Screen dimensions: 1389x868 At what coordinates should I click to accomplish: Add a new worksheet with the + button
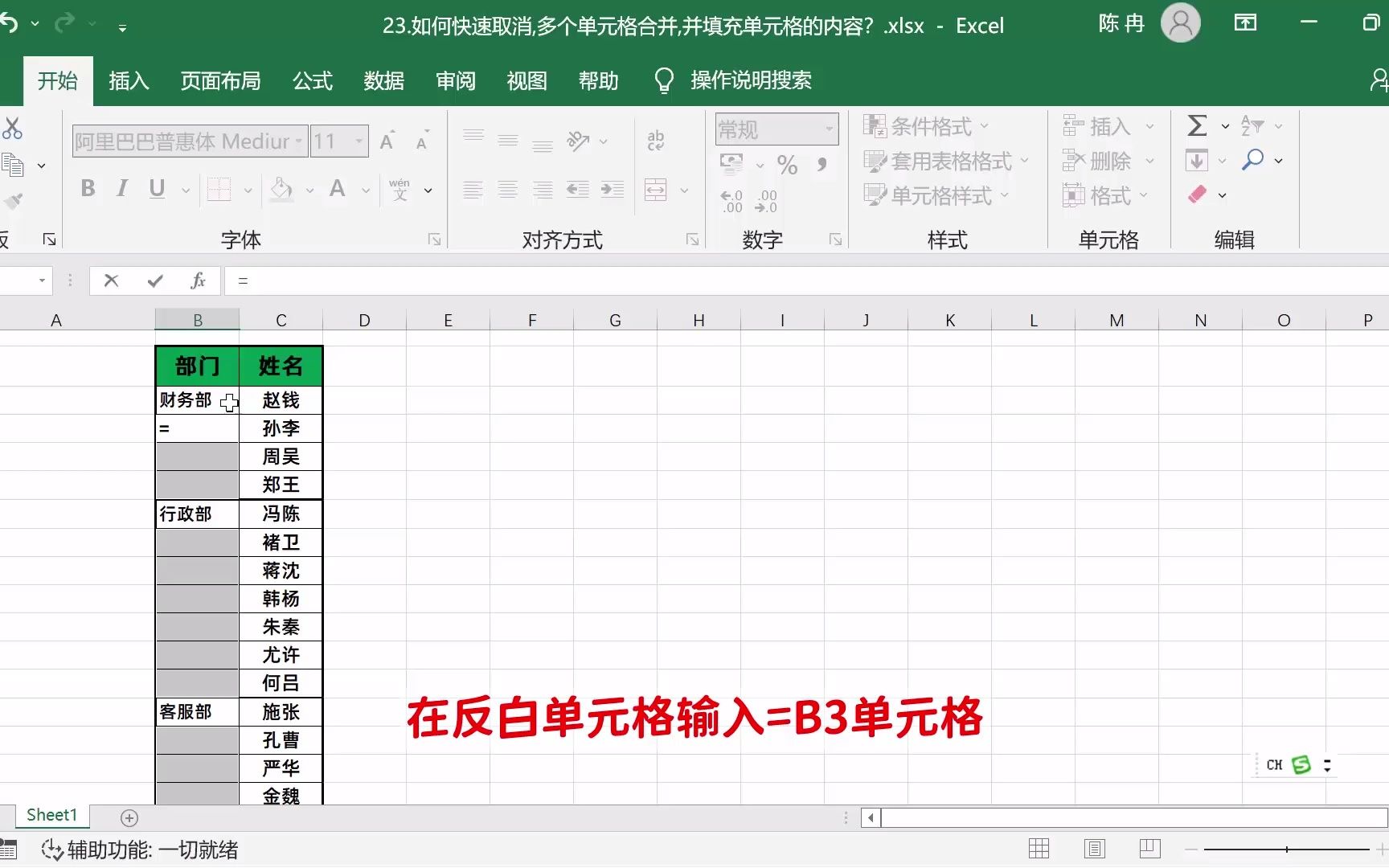tap(129, 817)
